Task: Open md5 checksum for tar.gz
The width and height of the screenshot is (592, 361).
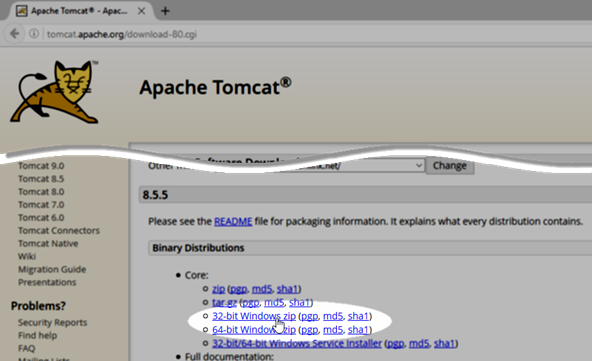Action: point(274,302)
